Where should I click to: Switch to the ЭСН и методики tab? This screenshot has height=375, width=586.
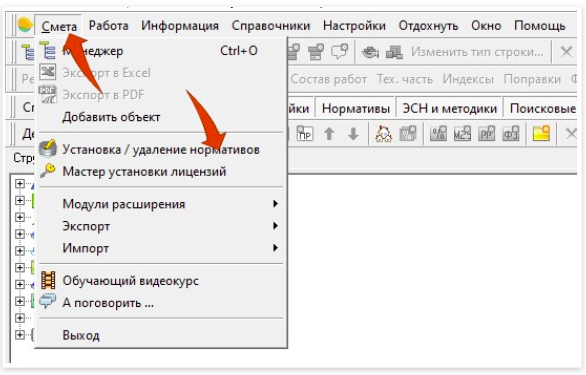click(450, 108)
